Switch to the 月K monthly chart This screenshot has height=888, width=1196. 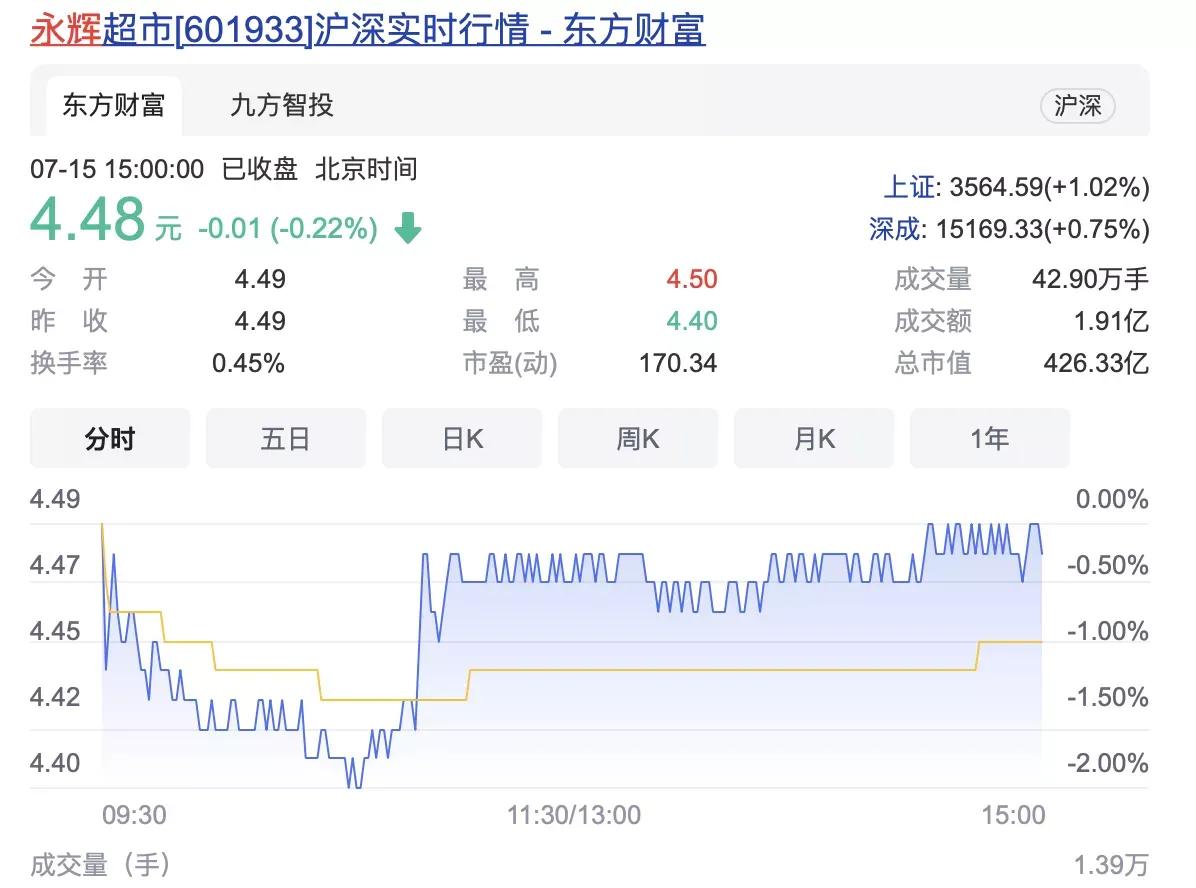point(813,438)
